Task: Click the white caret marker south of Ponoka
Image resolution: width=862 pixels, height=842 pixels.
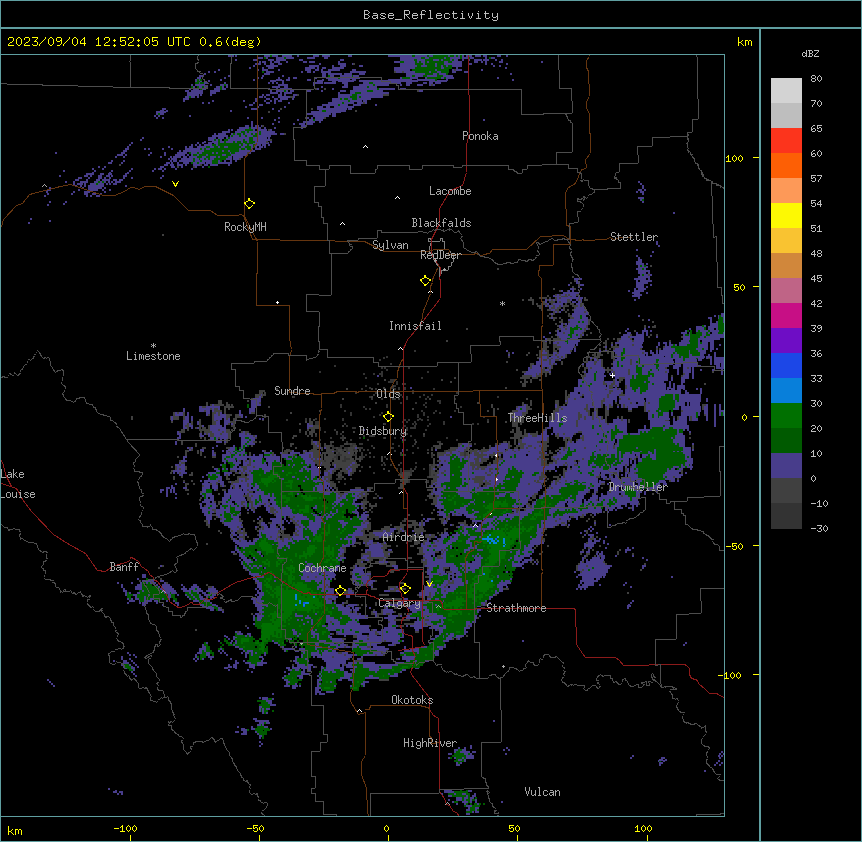Action: [x=366, y=147]
